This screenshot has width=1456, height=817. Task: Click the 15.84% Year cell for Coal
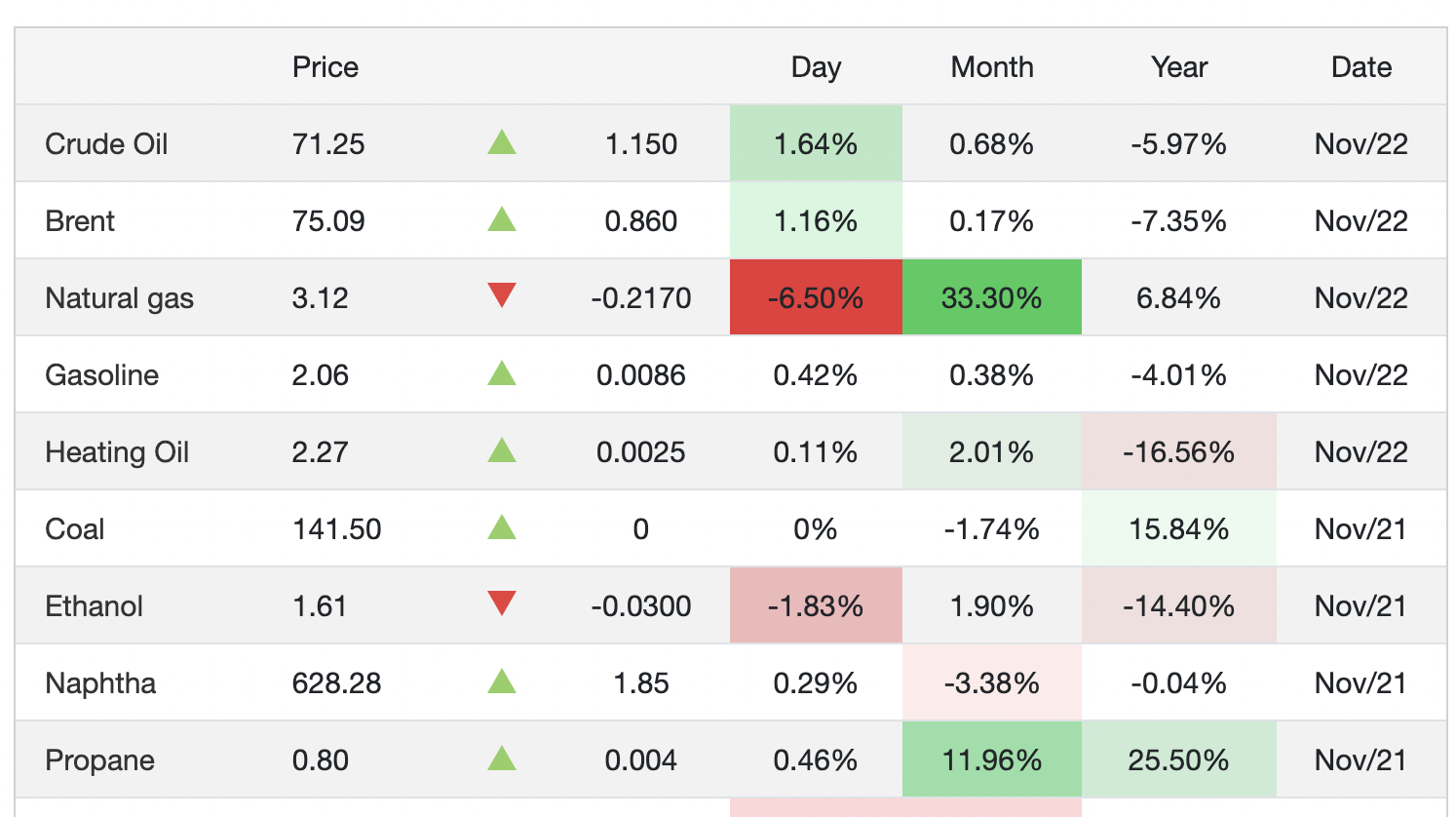coord(1179,528)
